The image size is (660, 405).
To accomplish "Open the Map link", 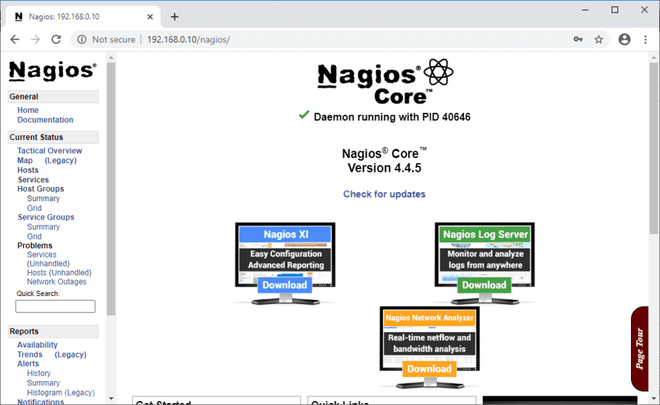I will (x=25, y=160).
